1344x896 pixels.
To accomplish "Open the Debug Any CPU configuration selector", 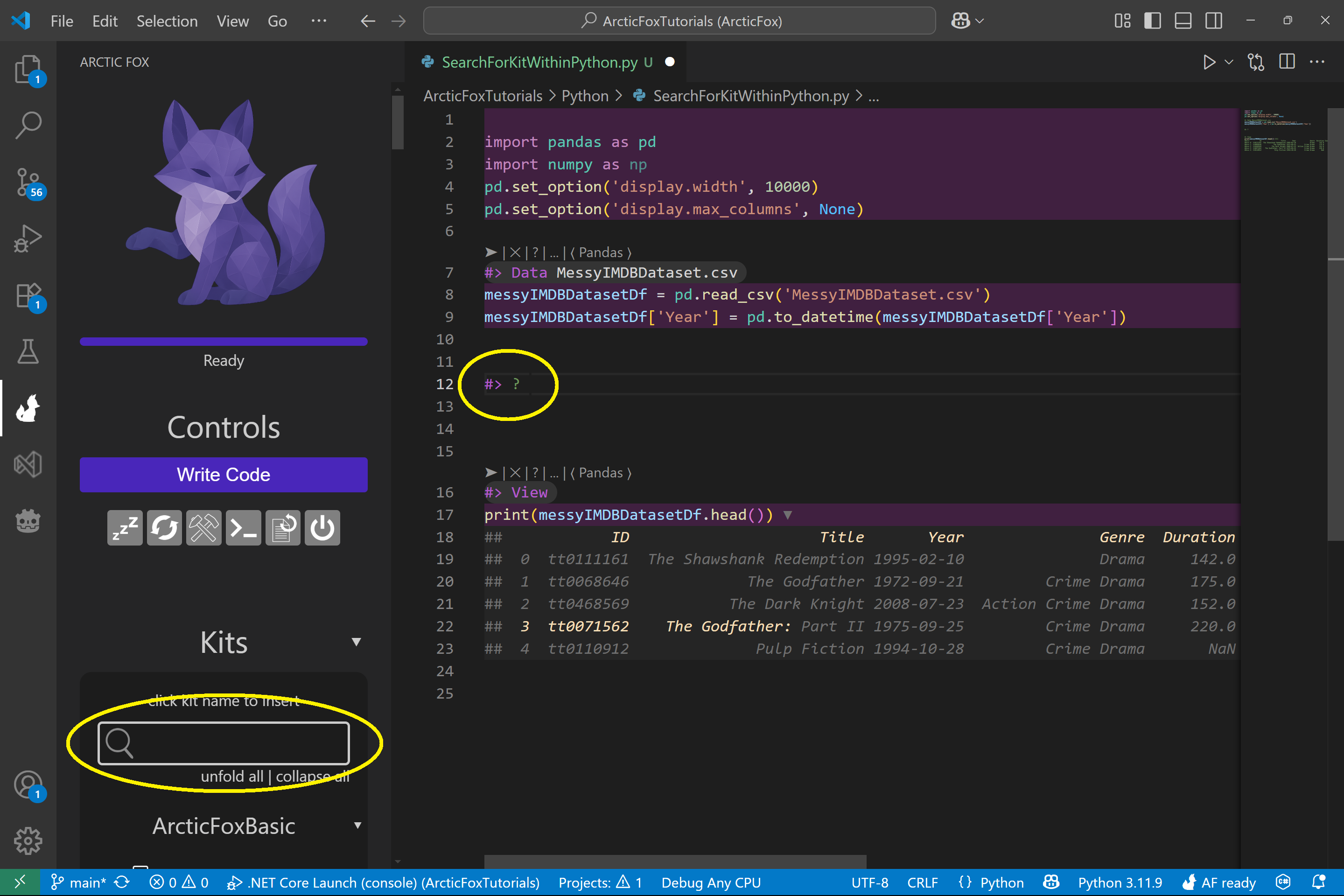I will point(711,882).
